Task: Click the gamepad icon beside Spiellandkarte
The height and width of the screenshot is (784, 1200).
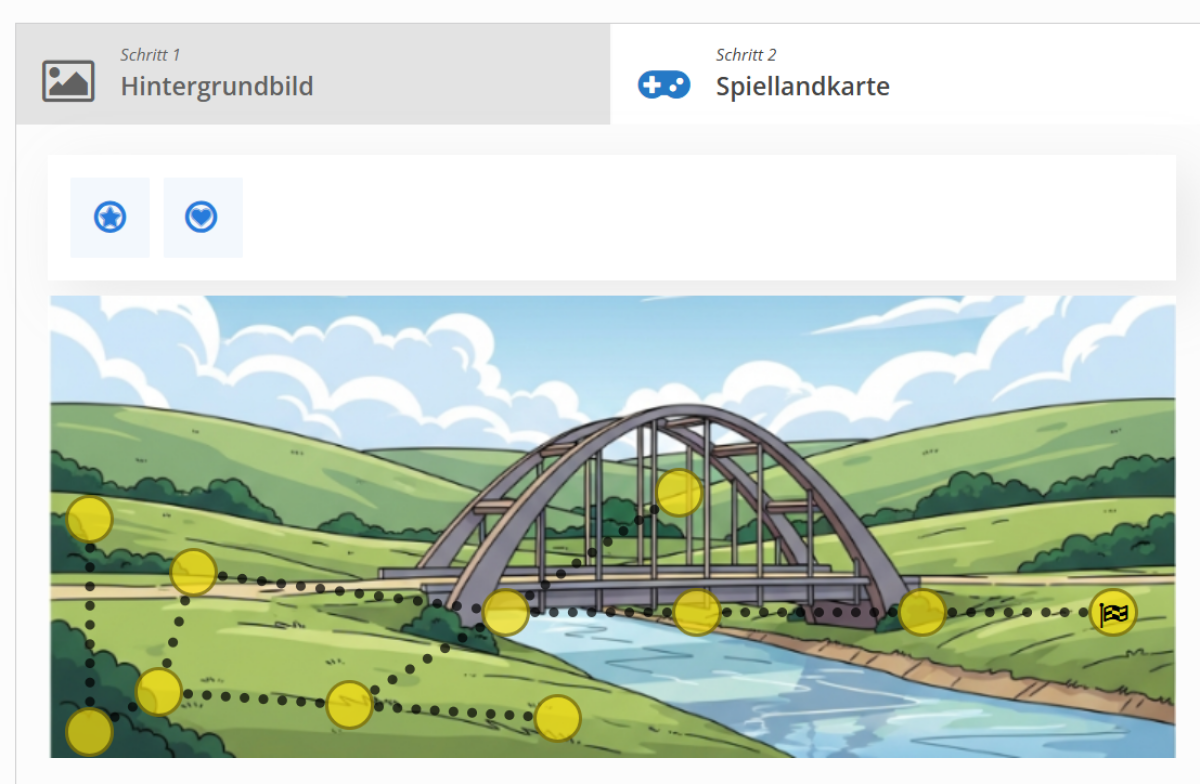Action: click(x=664, y=85)
